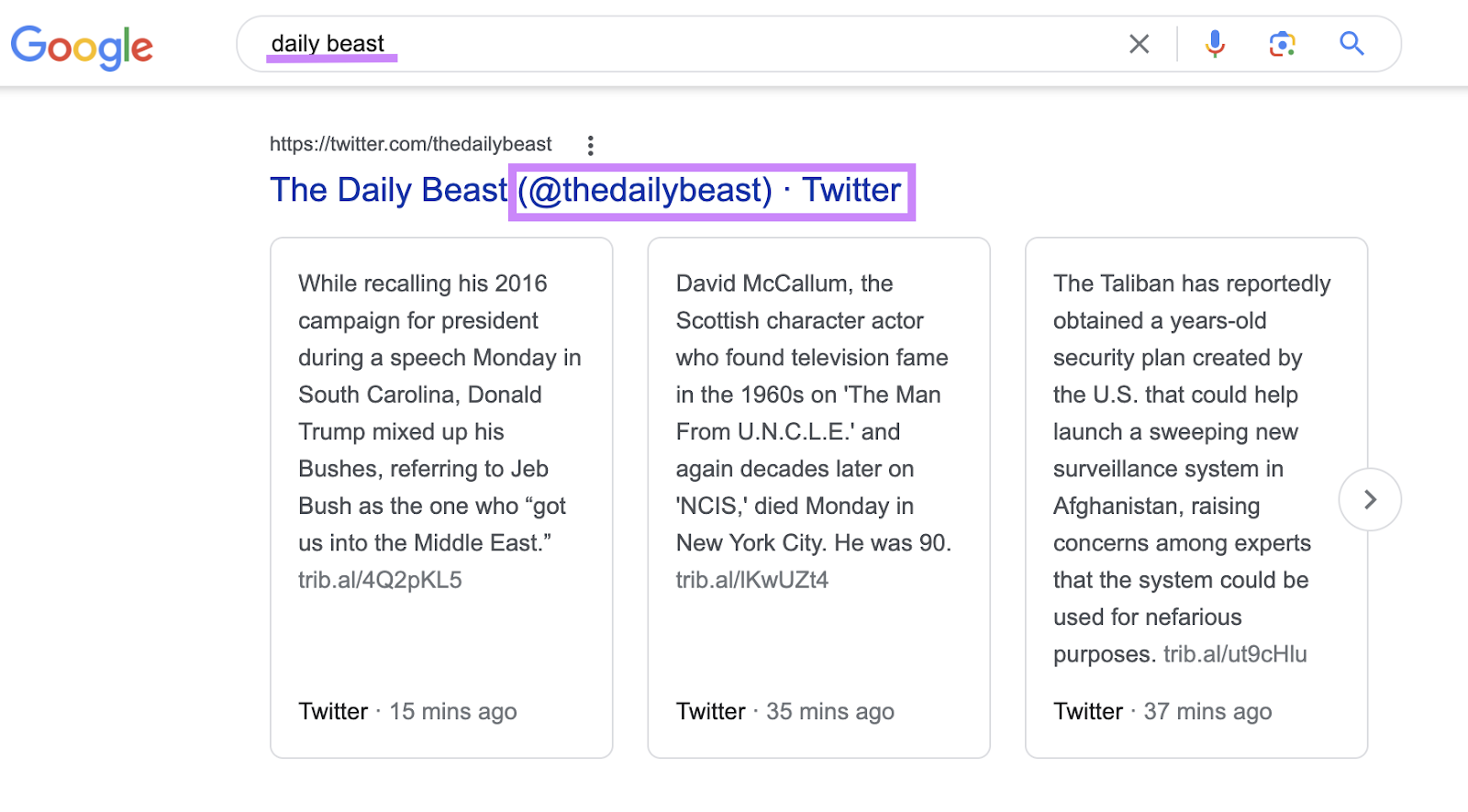Image resolution: width=1468 pixels, height=812 pixels.
Task: Place cursor in the search input field
Action: click(642, 43)
